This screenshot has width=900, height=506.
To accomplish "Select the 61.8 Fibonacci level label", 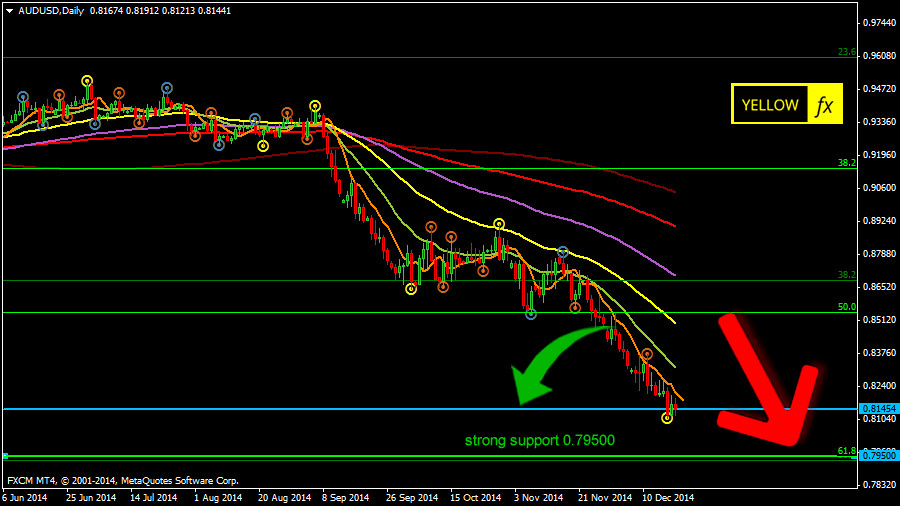I will (845, 452).
